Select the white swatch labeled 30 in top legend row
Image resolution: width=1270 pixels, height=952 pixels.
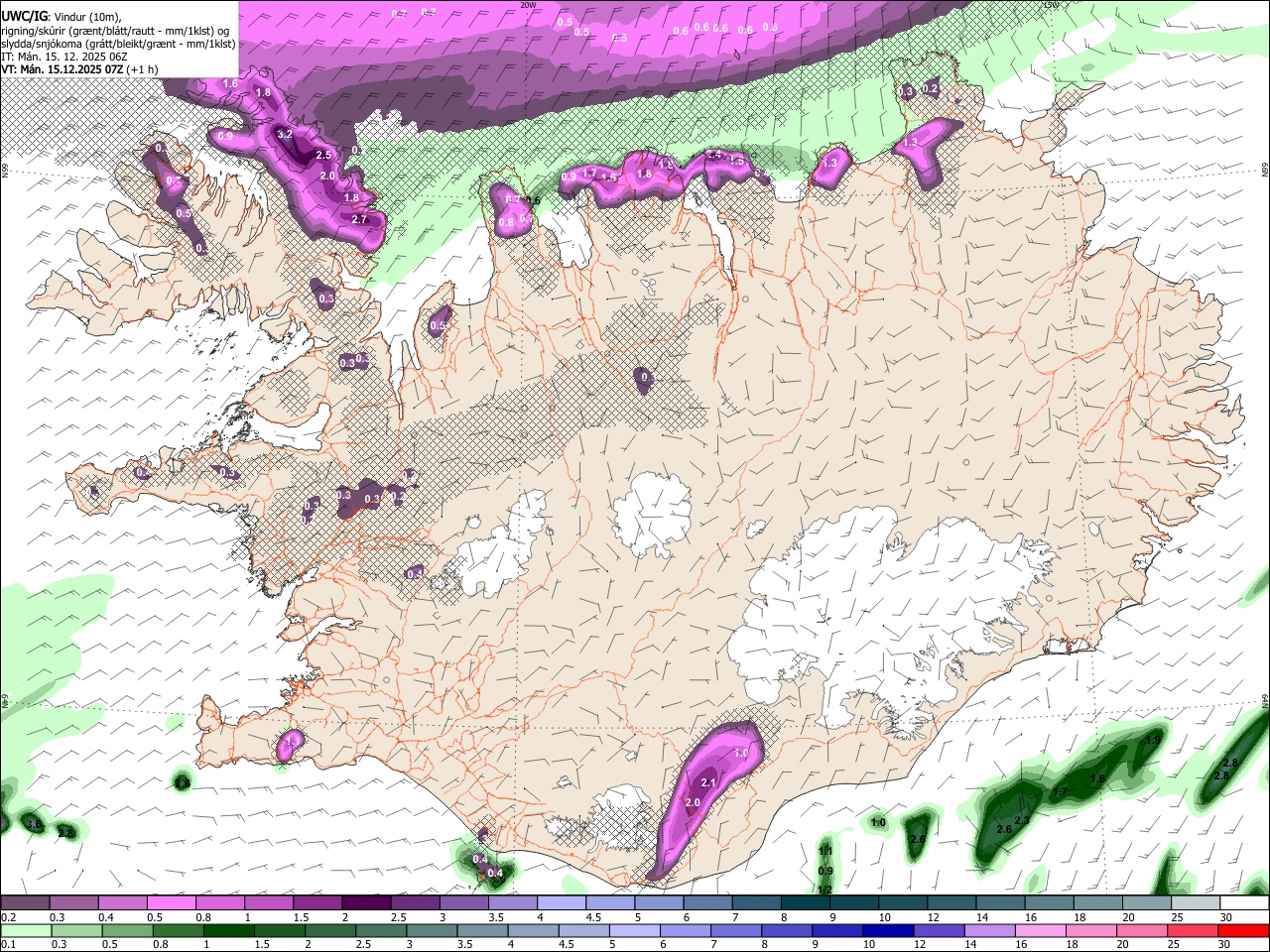point(1244,903)
